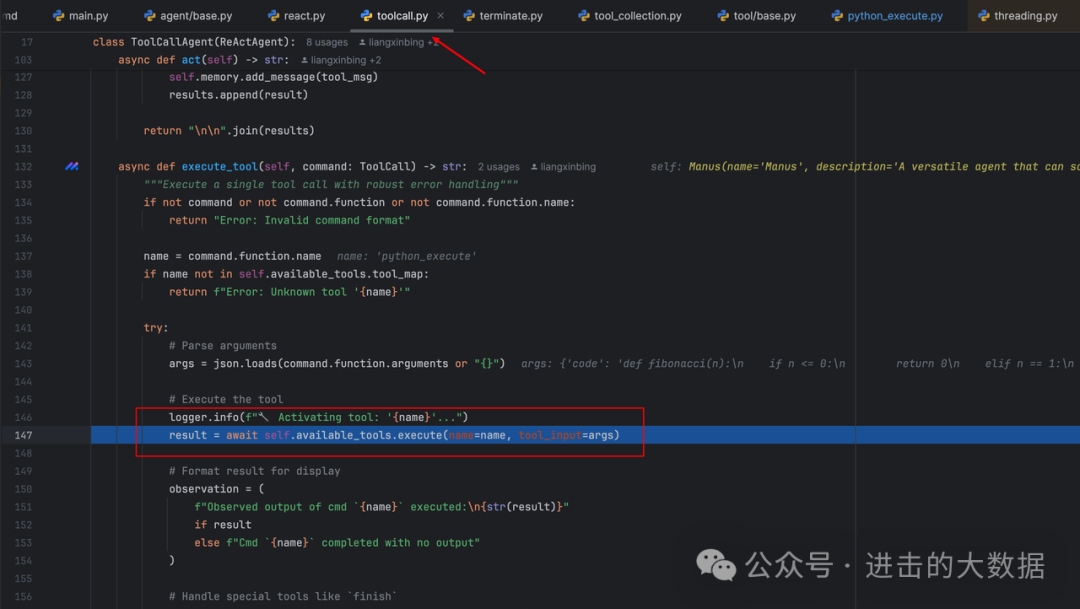Click Python file icon on main.py tab
Image resolution: width=1080 pixels, height=609 pixels.
click(59, 15)
